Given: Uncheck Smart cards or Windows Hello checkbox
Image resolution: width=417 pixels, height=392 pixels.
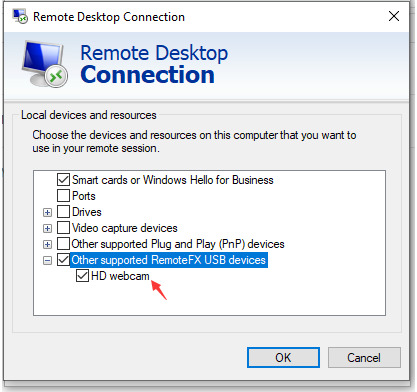Looking at the screenshot, I should pos(63,179).
